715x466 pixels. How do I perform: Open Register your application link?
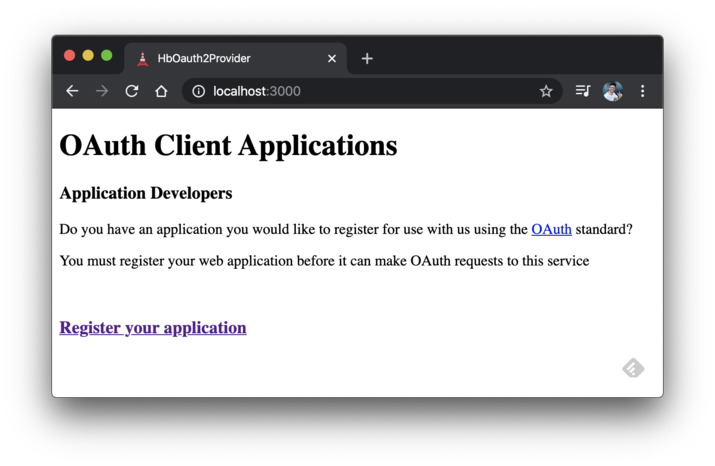click(x=153, y=328)
